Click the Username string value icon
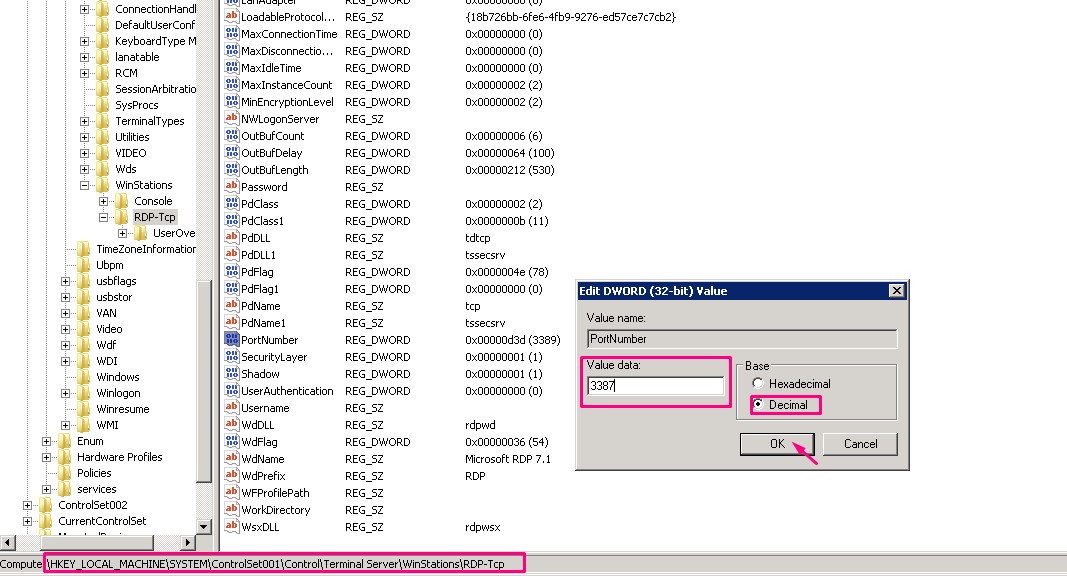Viewport: 1067px width, 576px height. [231, 407]
